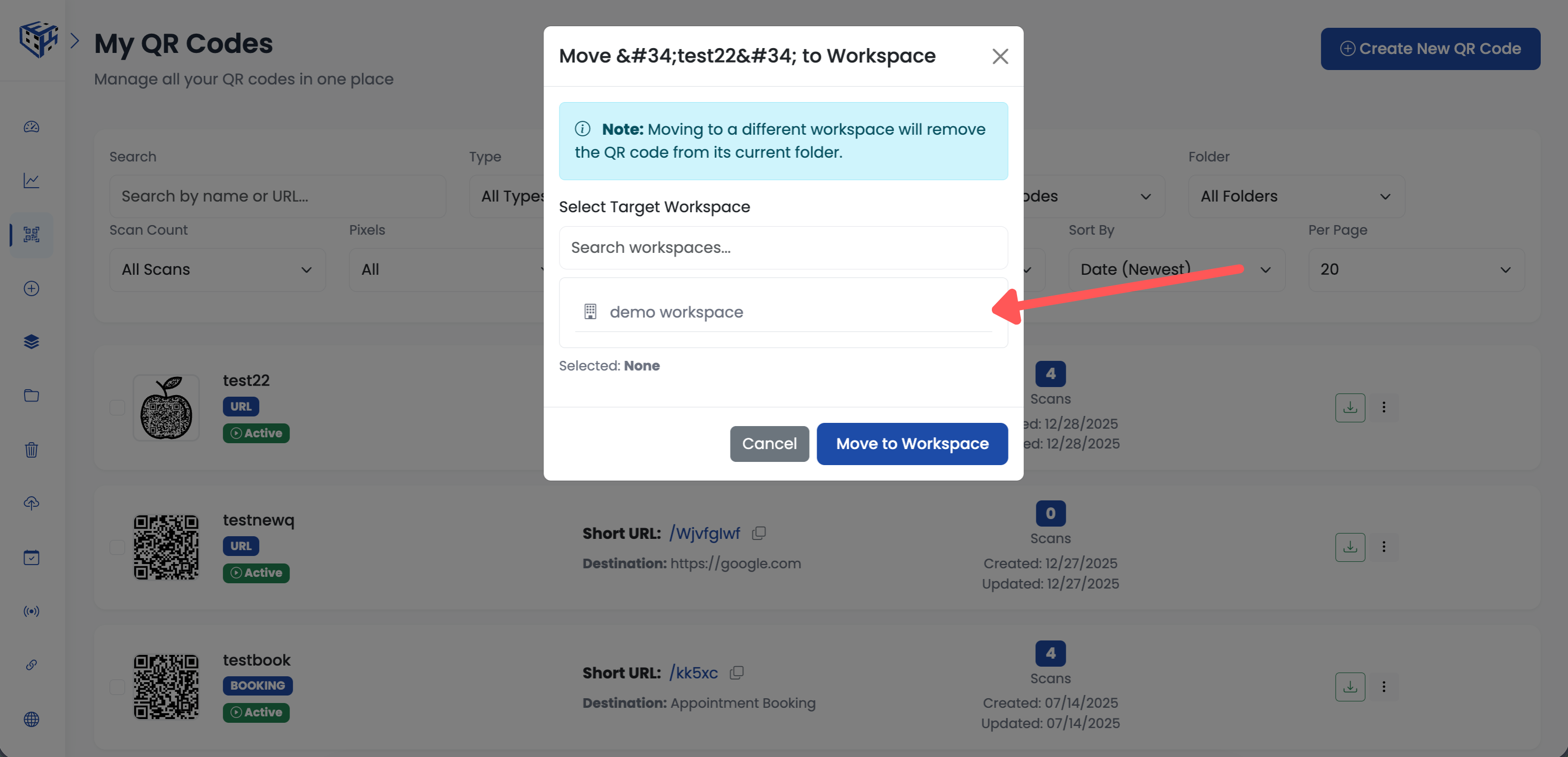Image resolution: width=1568 pixels, height=757 pixels.
Task: Click the plus circle to create new QR
Action: (x=31, y=288)
